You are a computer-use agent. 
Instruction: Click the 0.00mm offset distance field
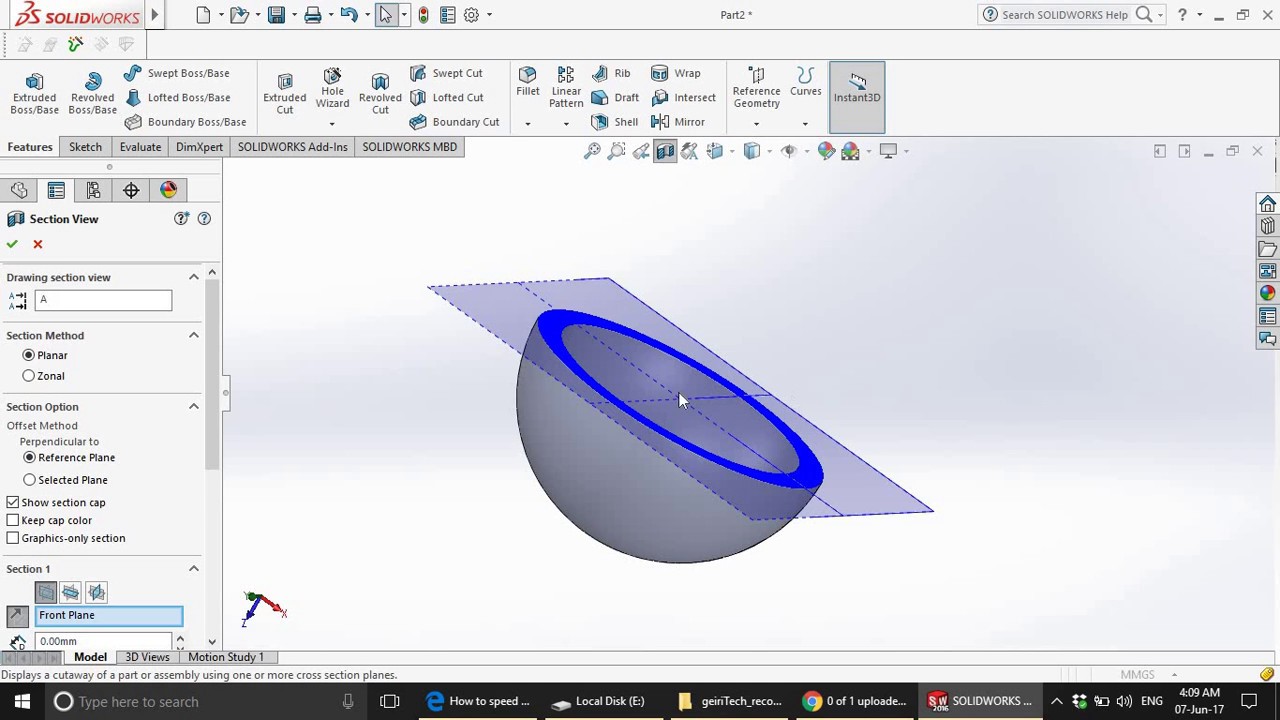point(103,641)
